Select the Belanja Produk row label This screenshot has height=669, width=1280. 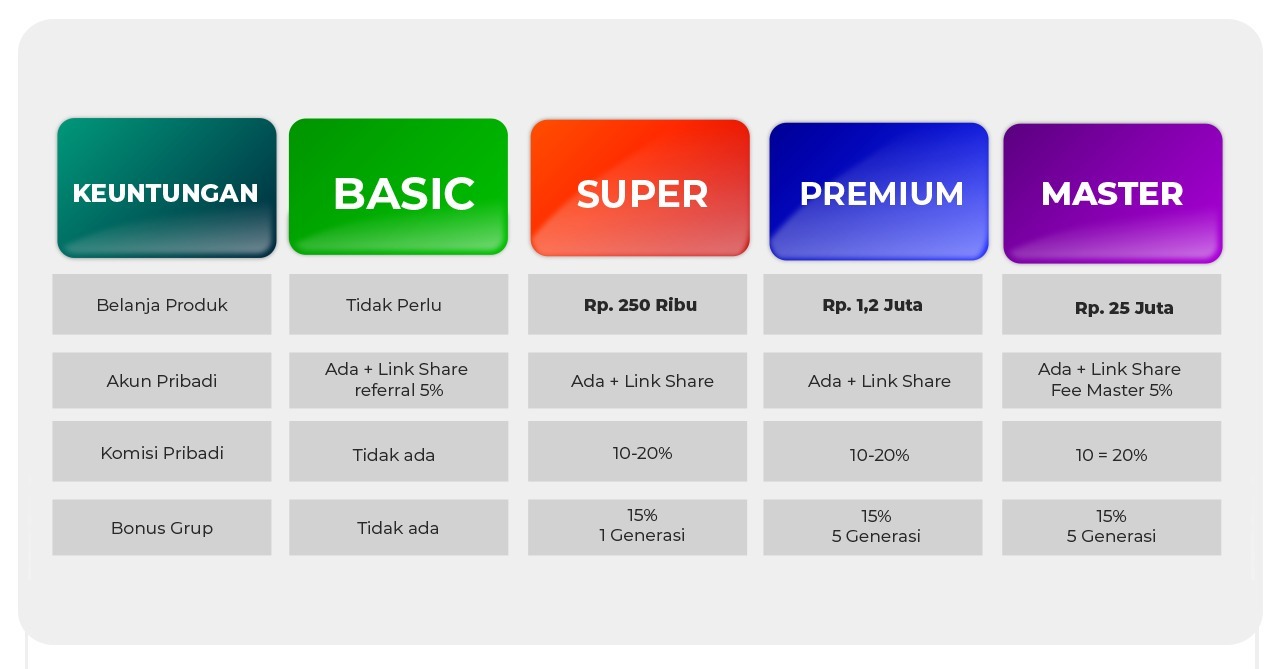(162, 305)
